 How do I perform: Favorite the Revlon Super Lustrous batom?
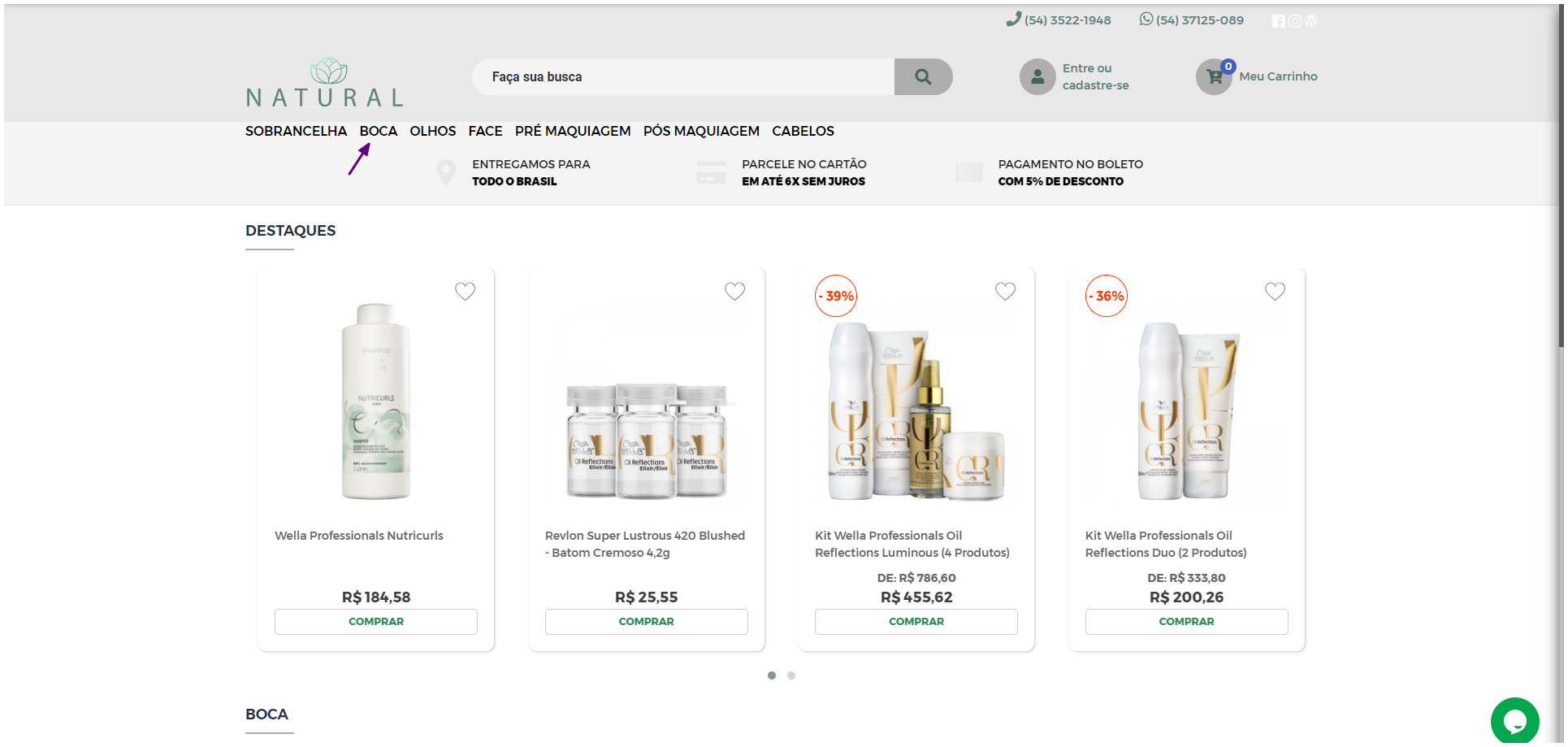734,291
